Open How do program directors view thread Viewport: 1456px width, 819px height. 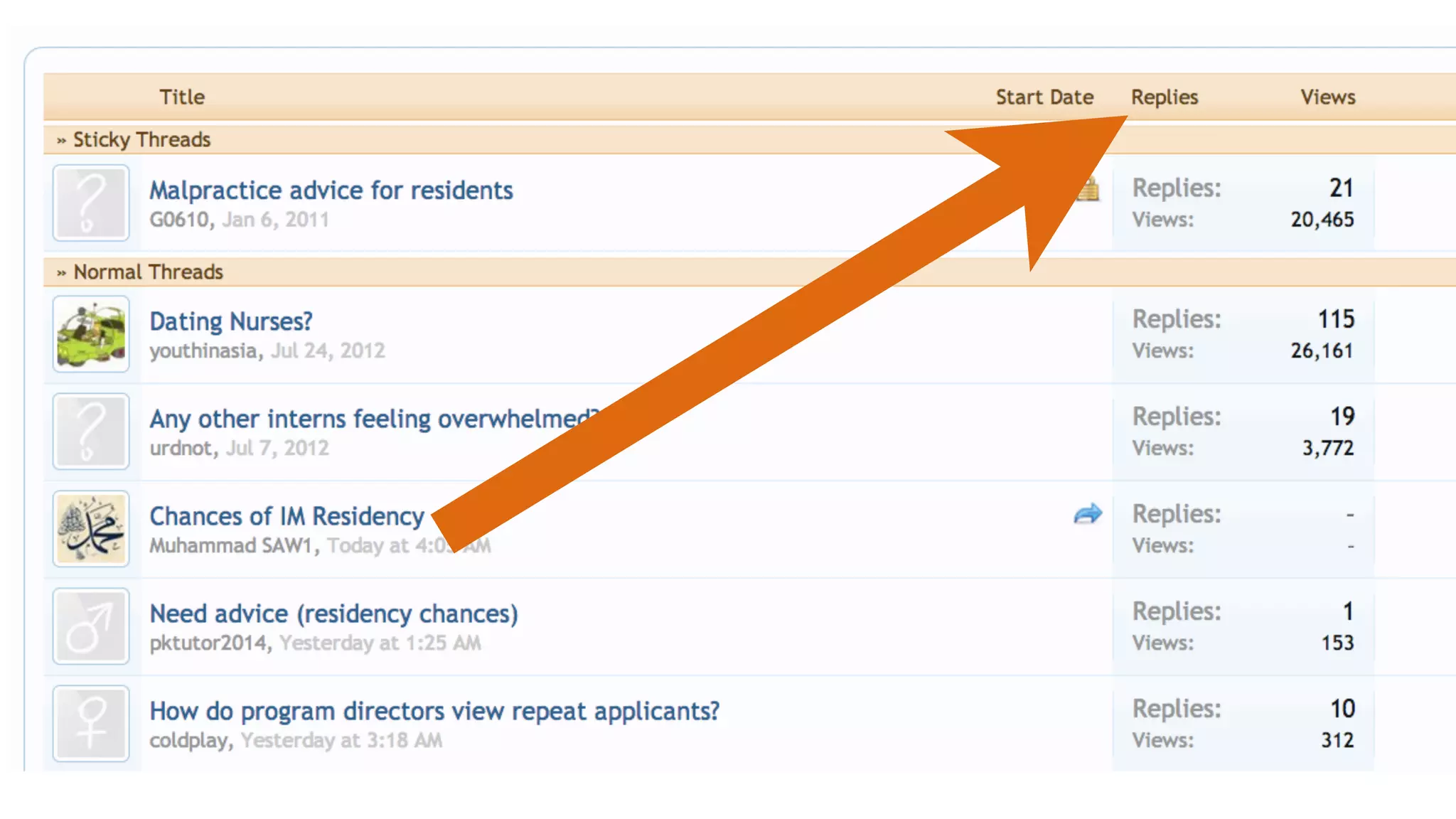click(x=434, y=711)
